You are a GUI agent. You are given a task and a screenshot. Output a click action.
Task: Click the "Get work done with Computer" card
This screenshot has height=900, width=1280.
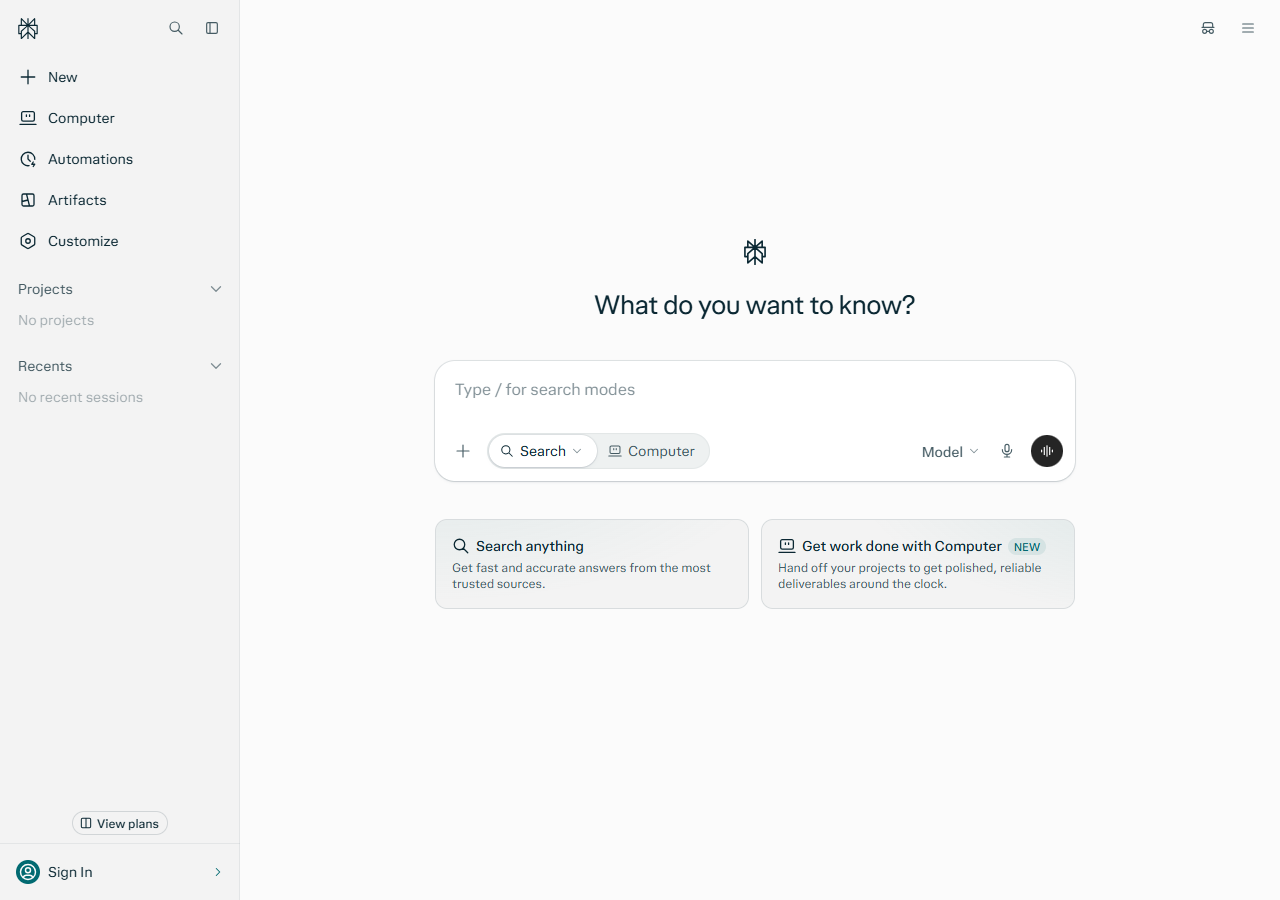point(918,564)
